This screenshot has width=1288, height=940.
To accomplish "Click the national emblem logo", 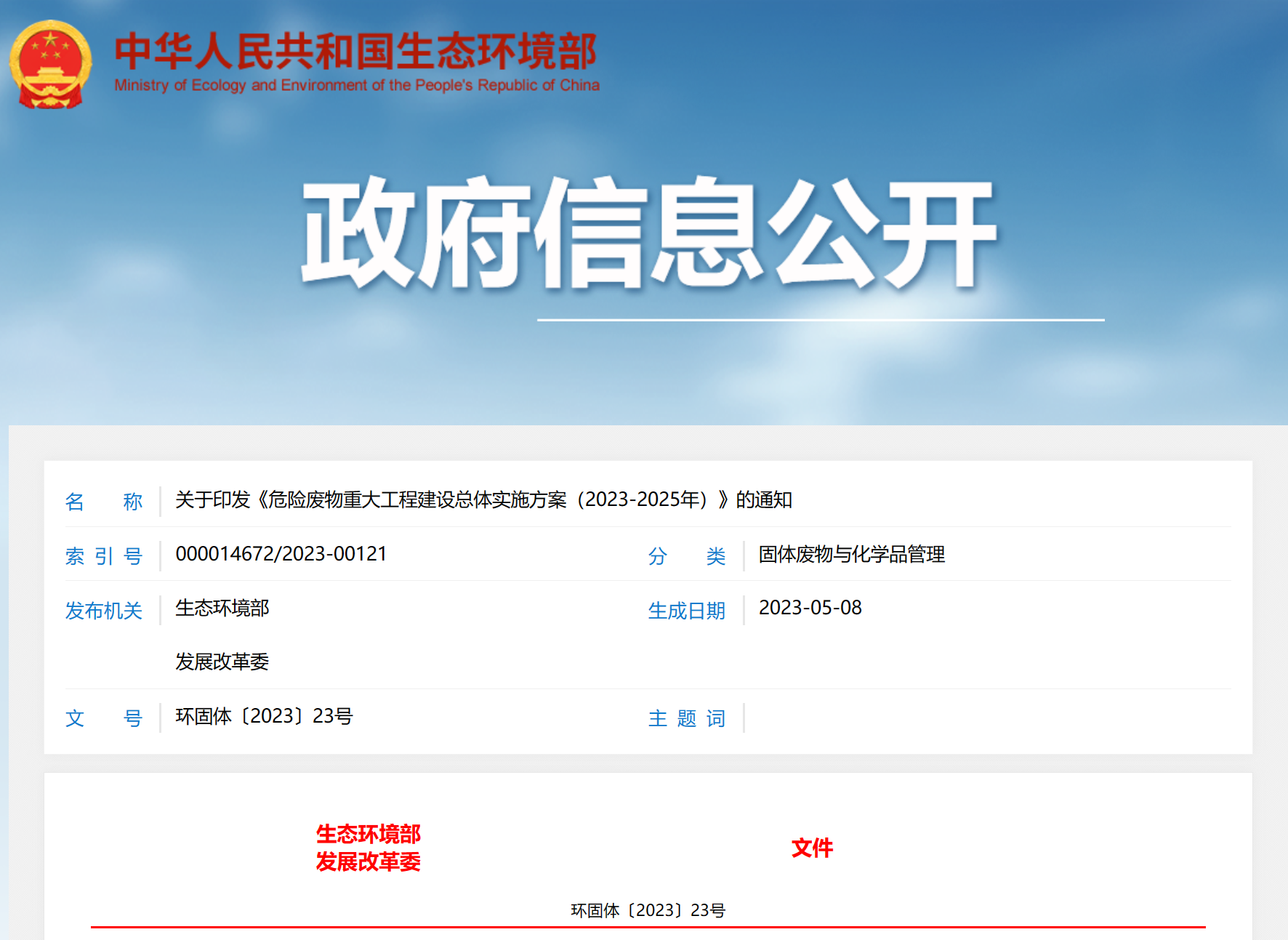I will click(x=50, y=65).
